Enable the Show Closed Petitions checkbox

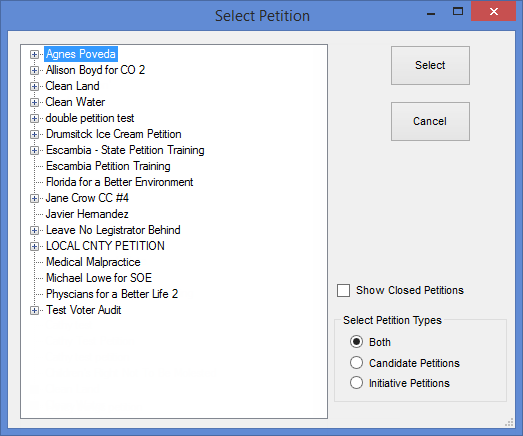coord(343,290)
